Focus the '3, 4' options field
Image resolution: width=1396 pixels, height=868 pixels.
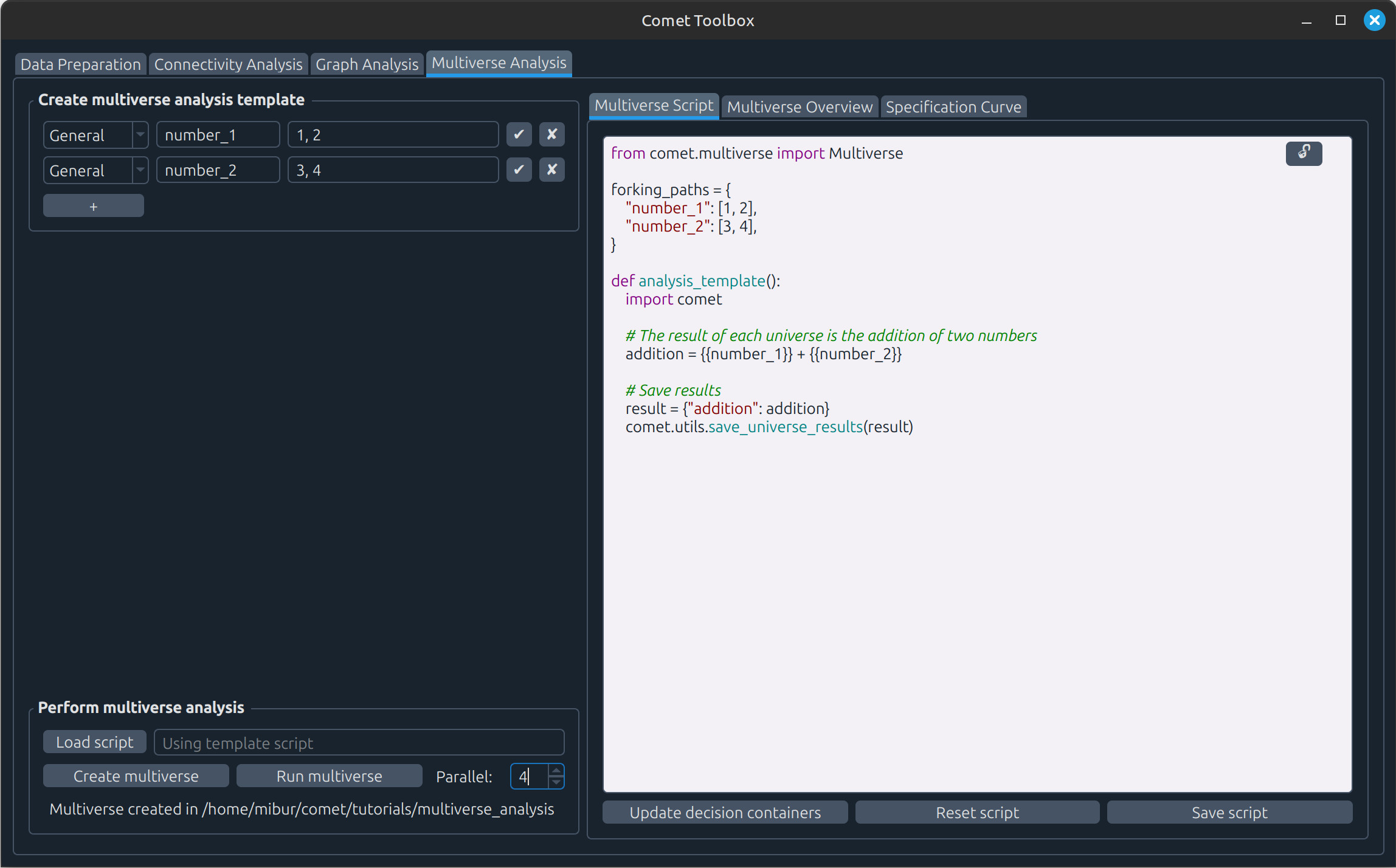coord(393,170)
